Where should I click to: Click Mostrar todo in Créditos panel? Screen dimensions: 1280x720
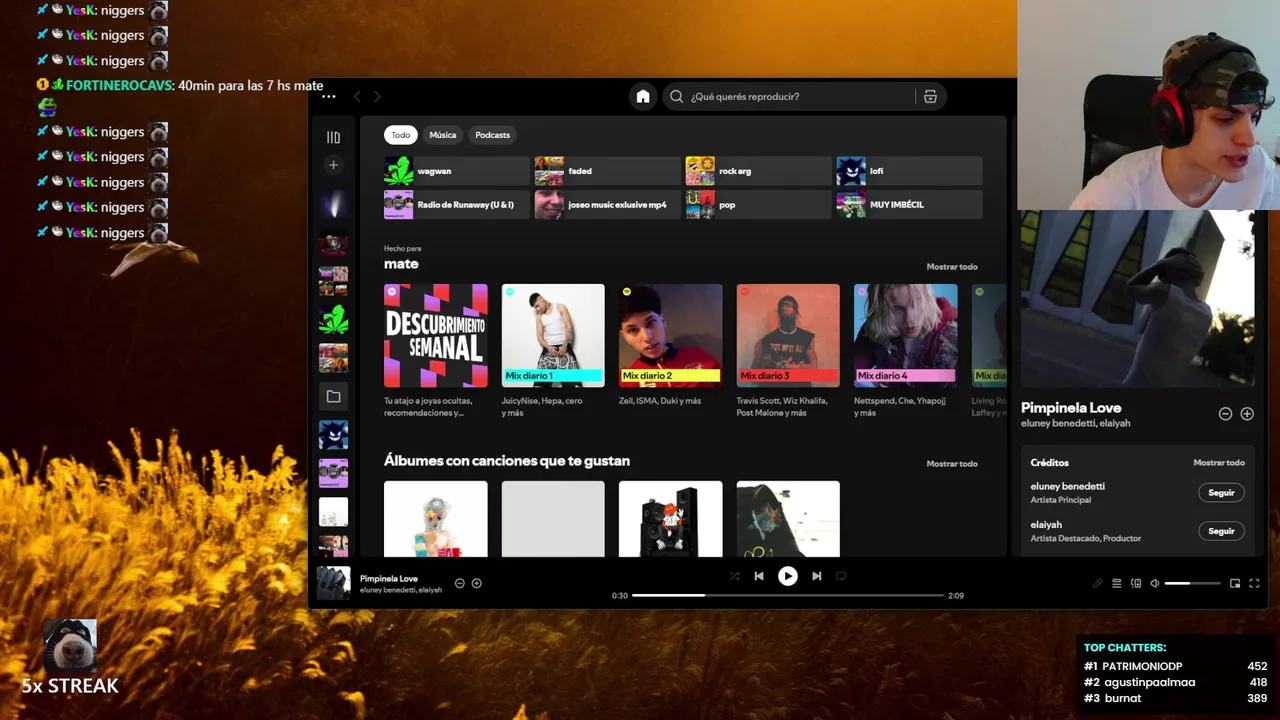(x=1219, y=463)
